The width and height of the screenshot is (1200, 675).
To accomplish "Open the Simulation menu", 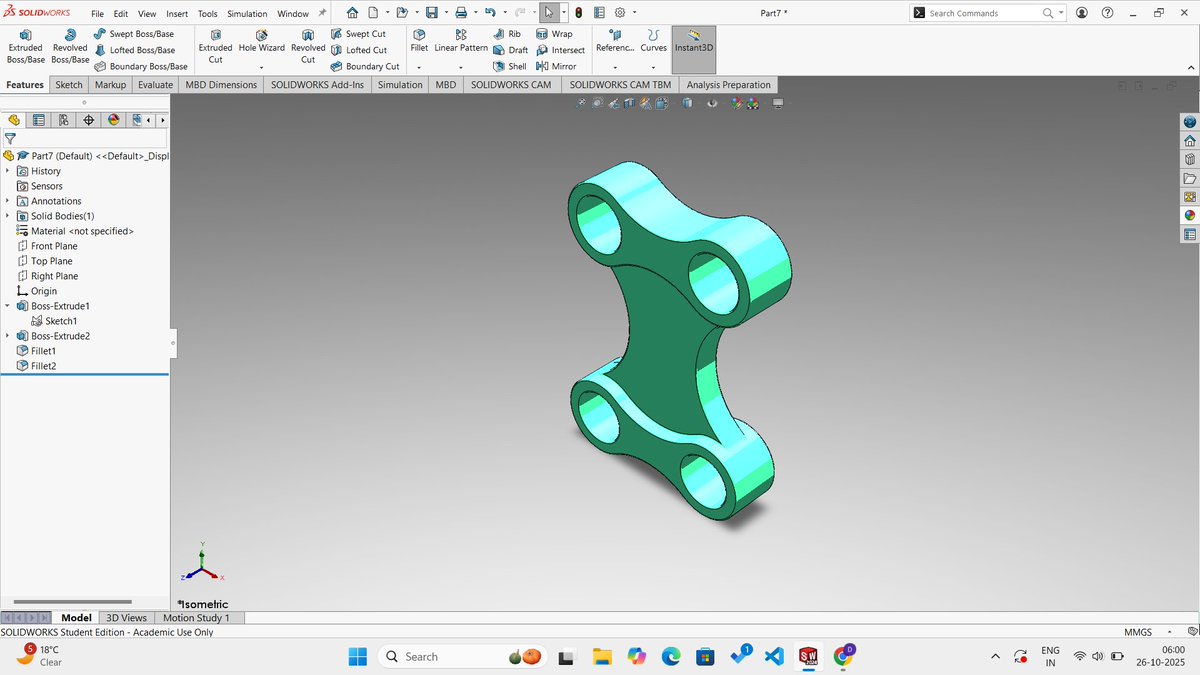I will coord(247,14).
